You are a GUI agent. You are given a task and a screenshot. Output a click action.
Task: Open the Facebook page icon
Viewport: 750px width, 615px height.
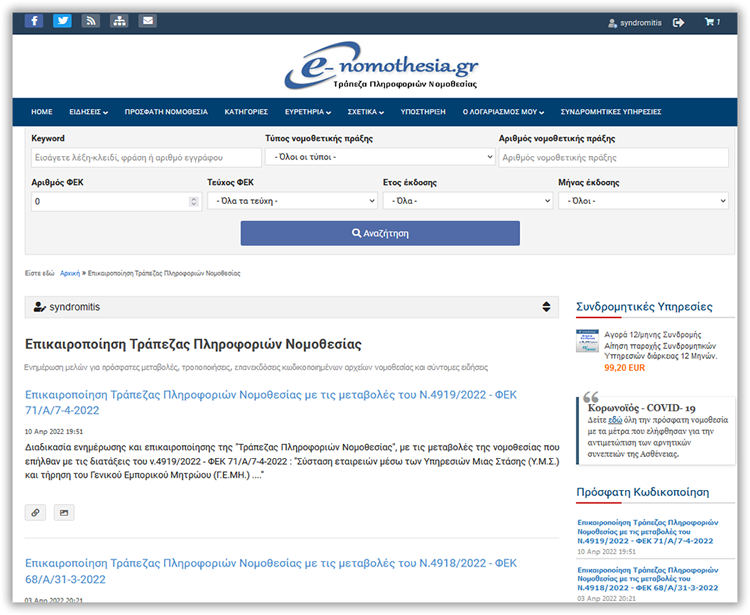click(34, 21)
